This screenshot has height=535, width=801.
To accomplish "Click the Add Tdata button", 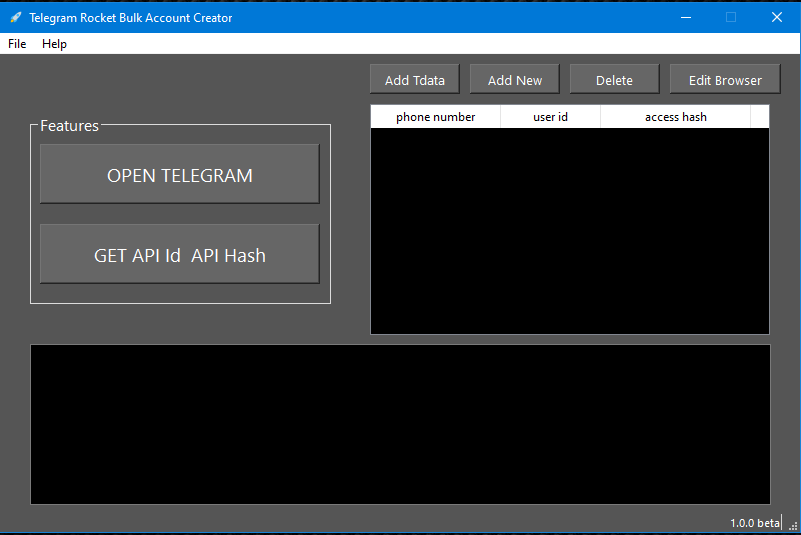I will pyautogui.click(x=415, y=80).
